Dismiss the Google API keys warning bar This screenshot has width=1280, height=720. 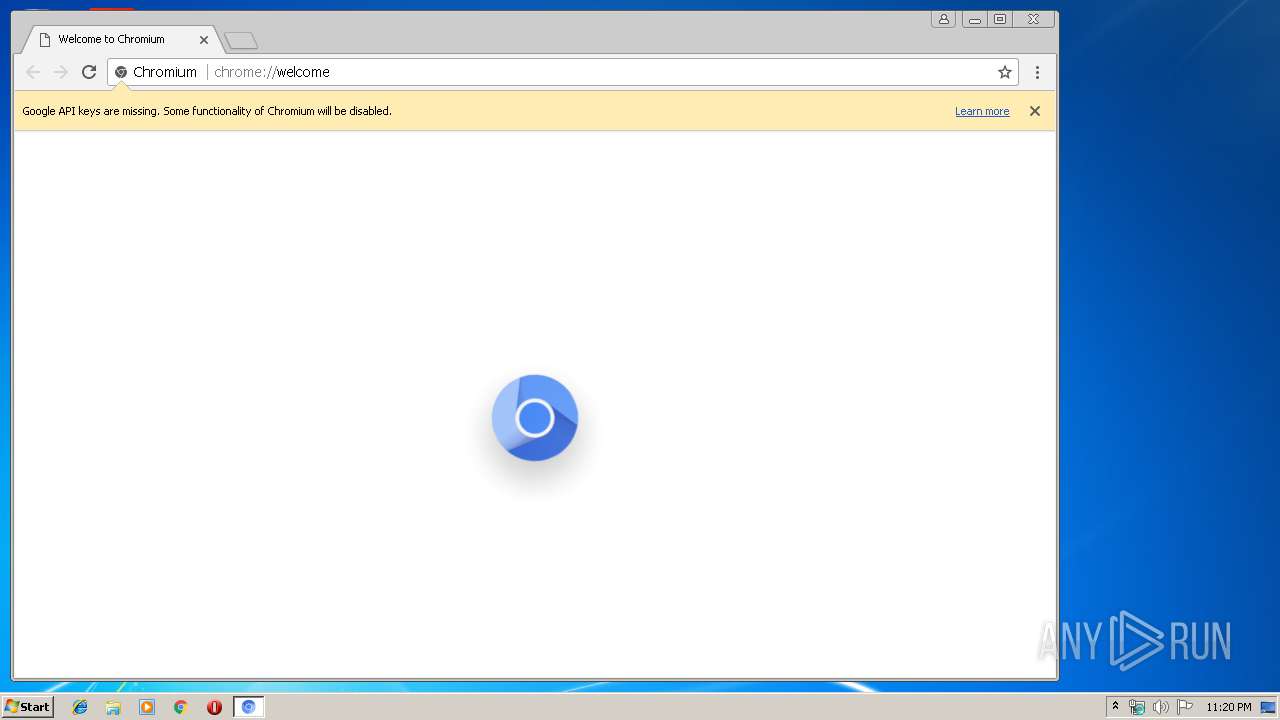point(1035,111)
